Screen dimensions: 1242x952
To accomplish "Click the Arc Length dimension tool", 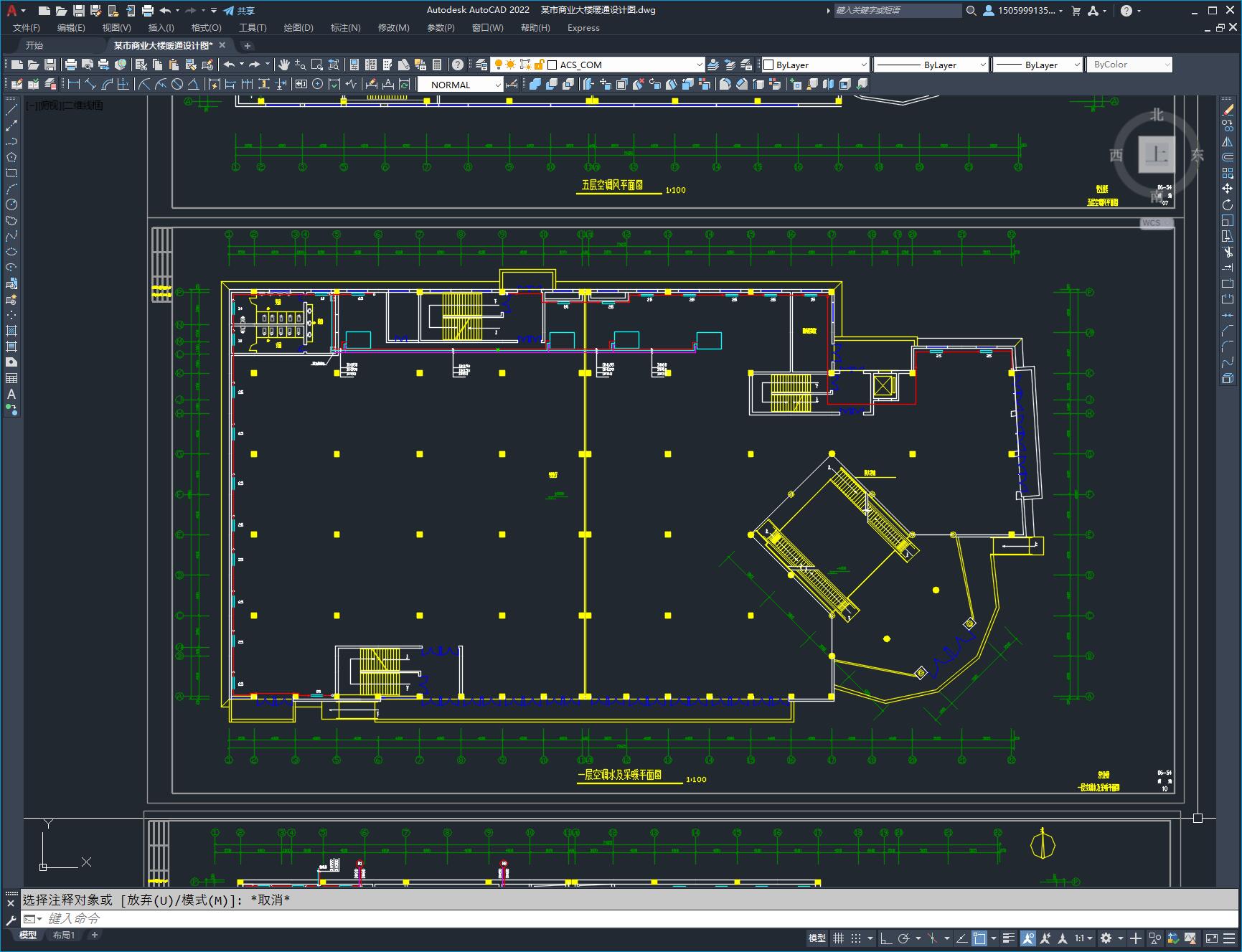I will click(x=106, y=84).
